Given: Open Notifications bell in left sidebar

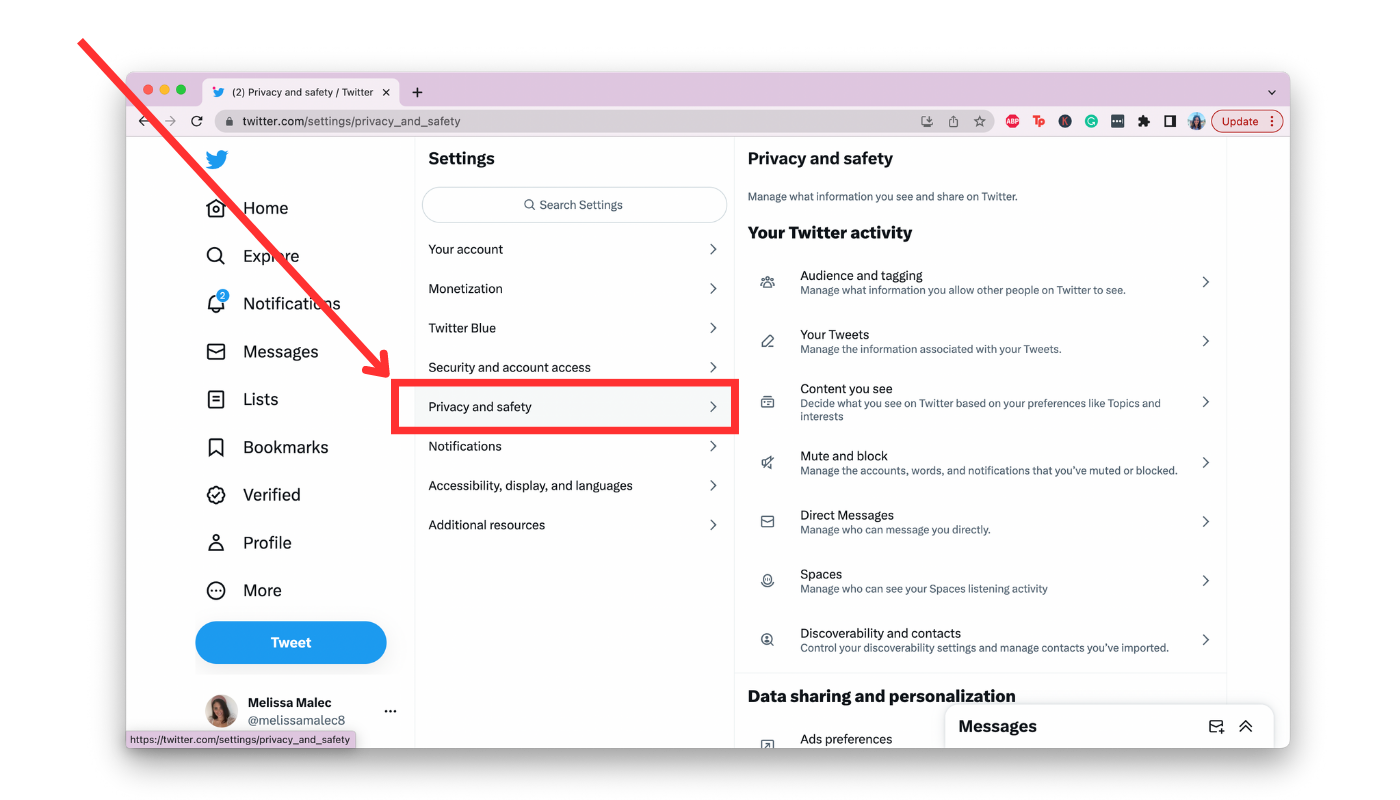Looking at the screenshot, I should 216,303.
